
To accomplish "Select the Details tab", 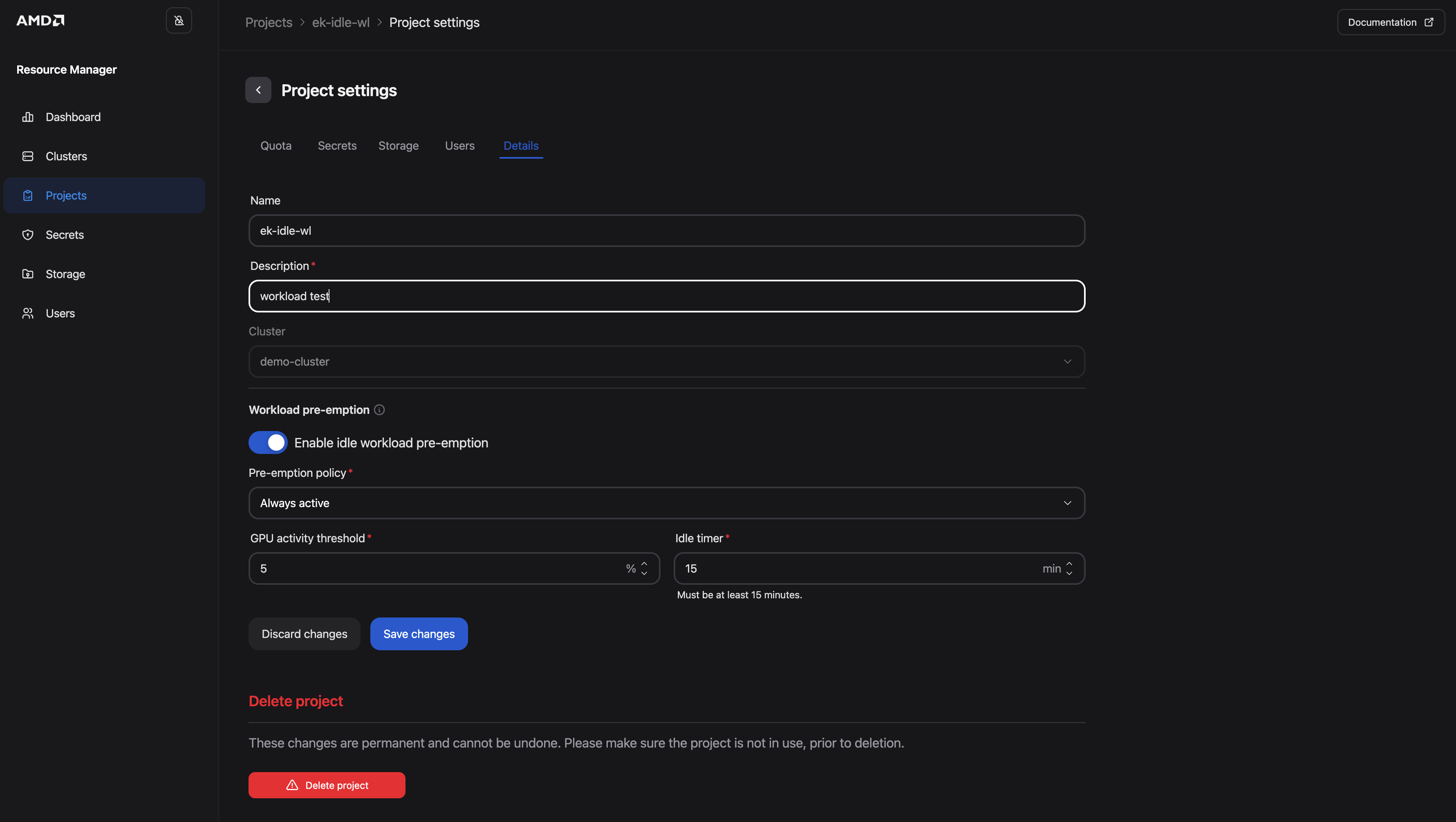I will click(521, 146).
